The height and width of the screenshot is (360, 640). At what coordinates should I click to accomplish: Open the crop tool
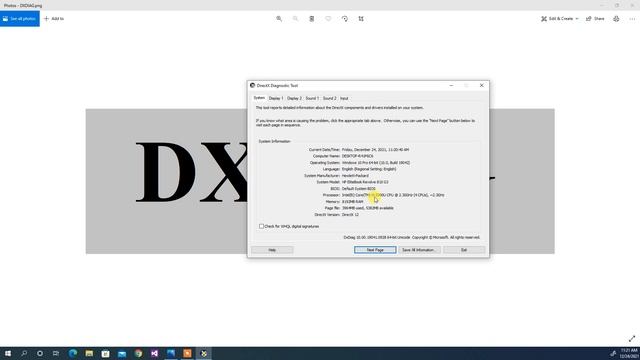[x=361, y=19]
